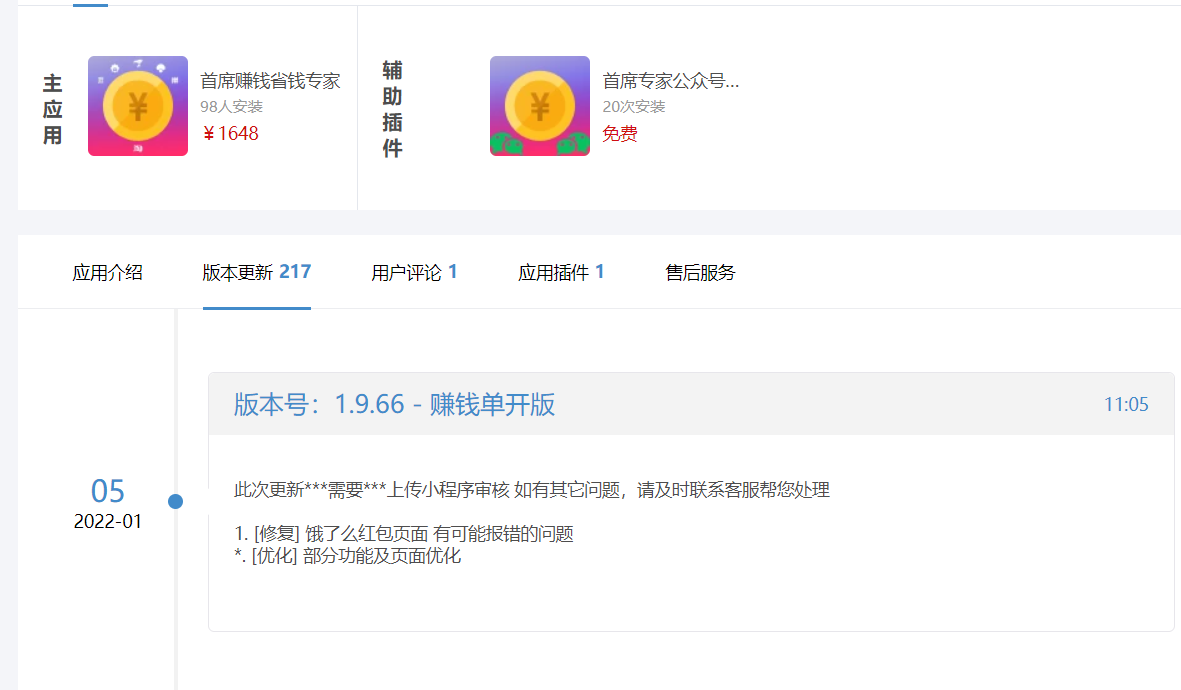Click the 辅助插件 section label
The width and height of the screenshot is (1181, 690).
tap(392, 109)
